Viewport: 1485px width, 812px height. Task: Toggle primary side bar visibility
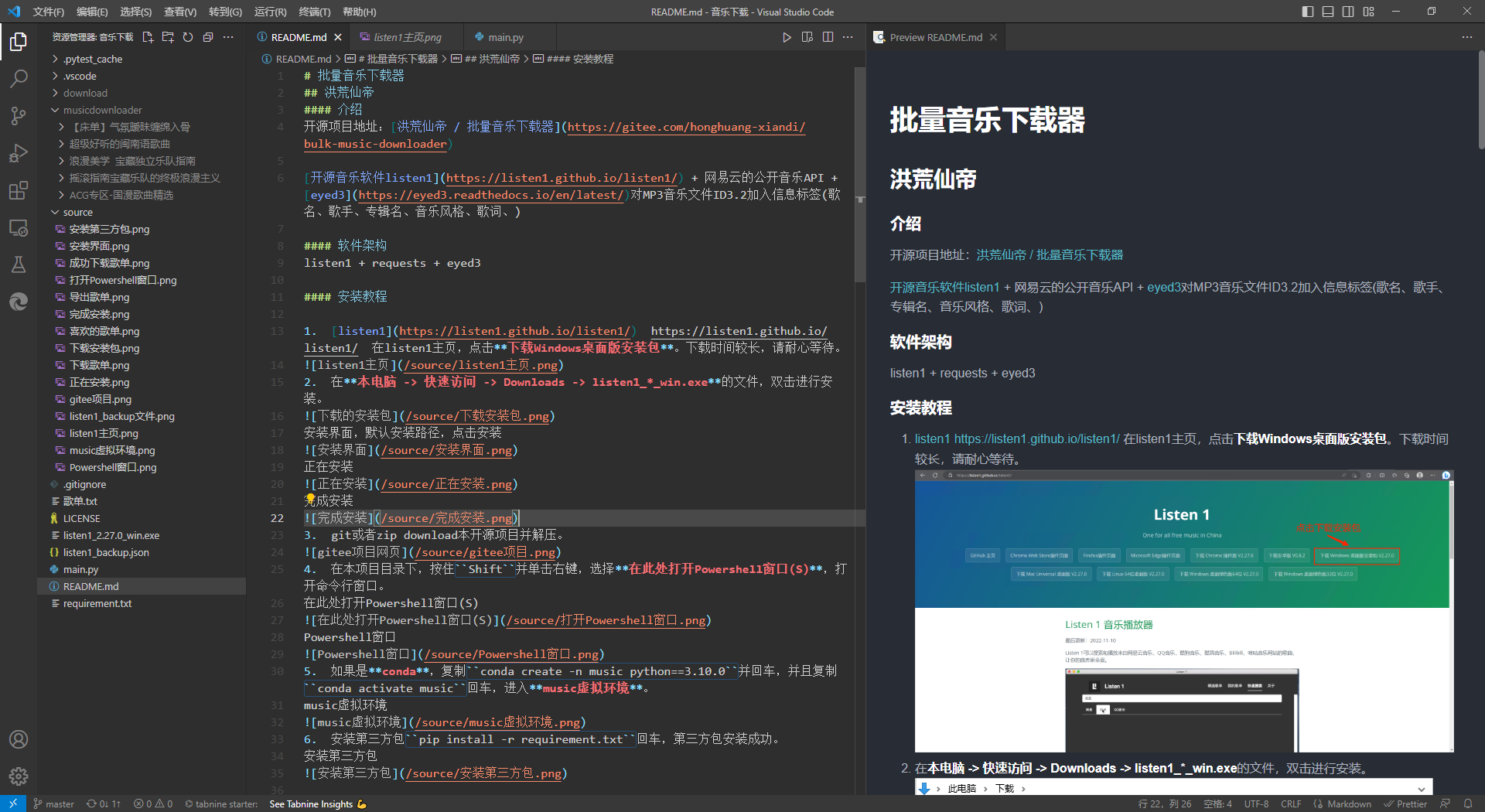click(x=1308, y=12)
